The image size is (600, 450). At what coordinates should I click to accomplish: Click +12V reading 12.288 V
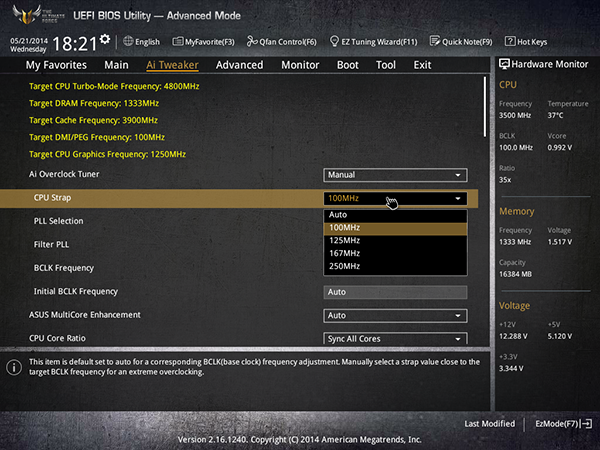(x=513, y=336)
